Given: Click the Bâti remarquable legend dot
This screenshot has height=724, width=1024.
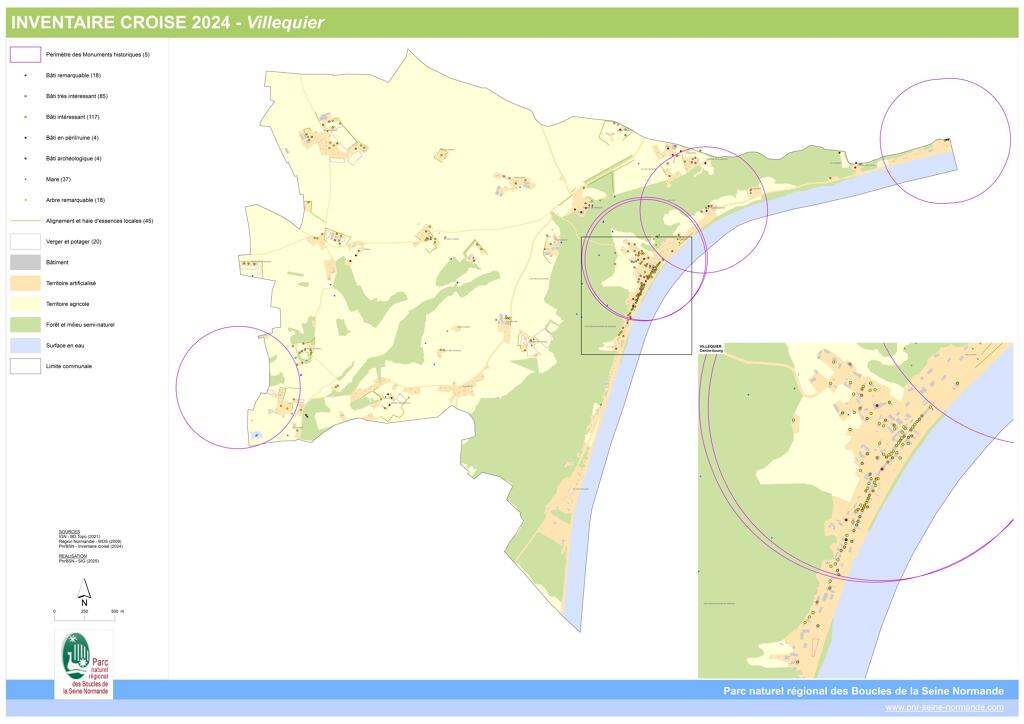Looking at the screenshot, I should pos(23,75).
